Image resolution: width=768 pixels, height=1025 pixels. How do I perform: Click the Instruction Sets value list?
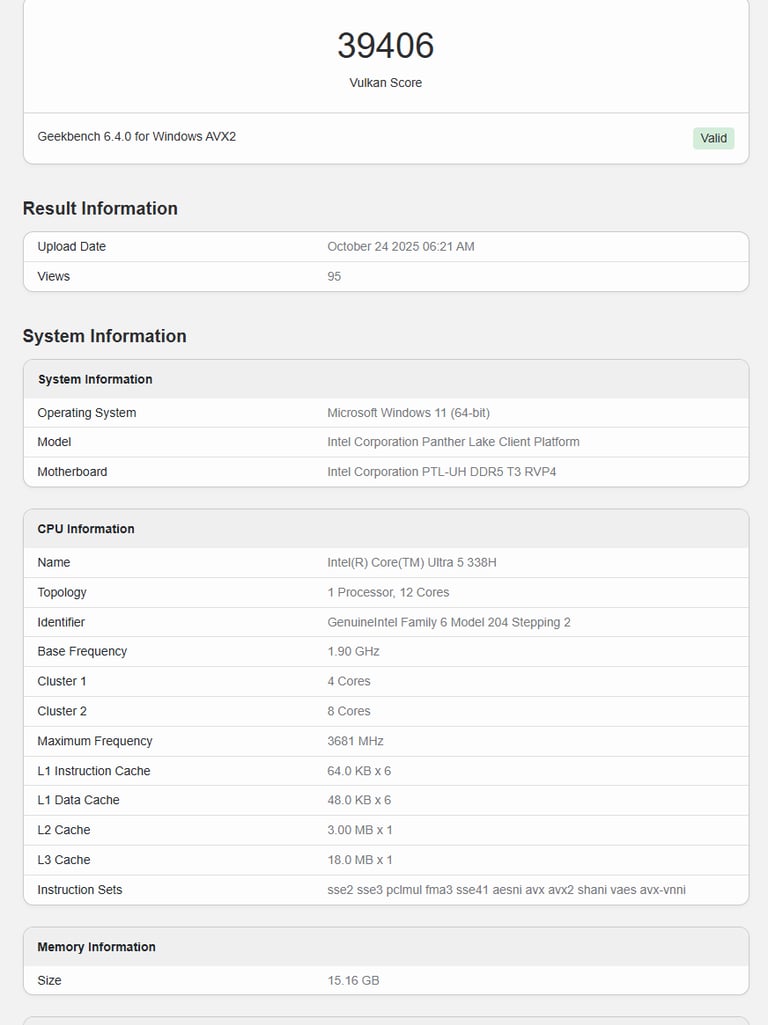tap(506, 890)
